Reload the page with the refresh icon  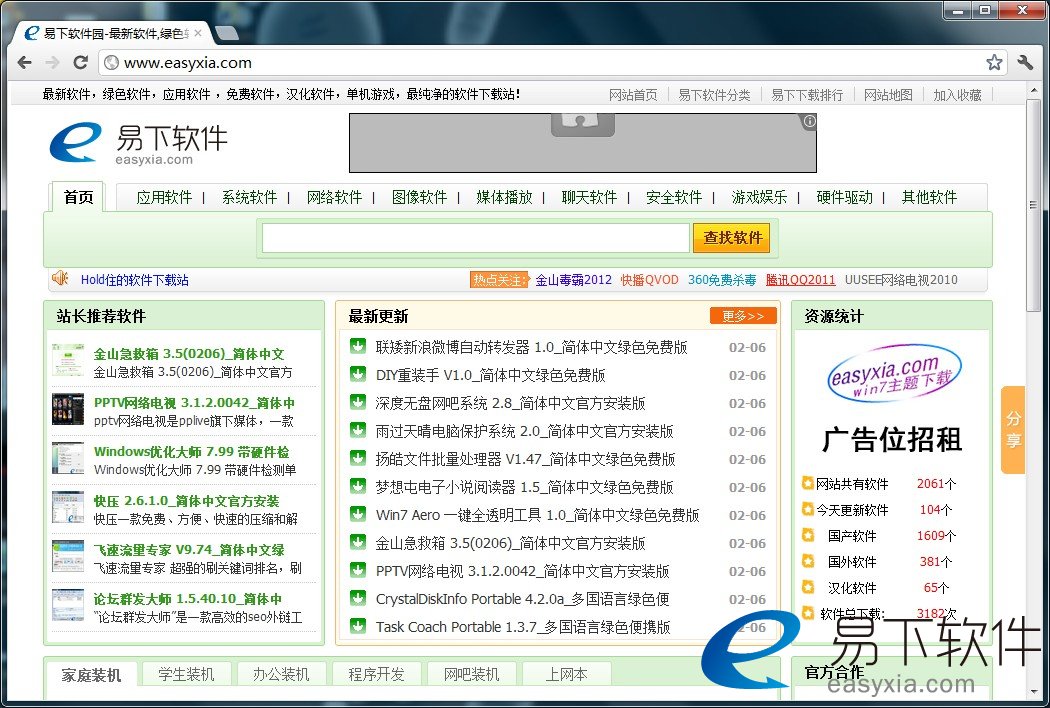(80, 62)
